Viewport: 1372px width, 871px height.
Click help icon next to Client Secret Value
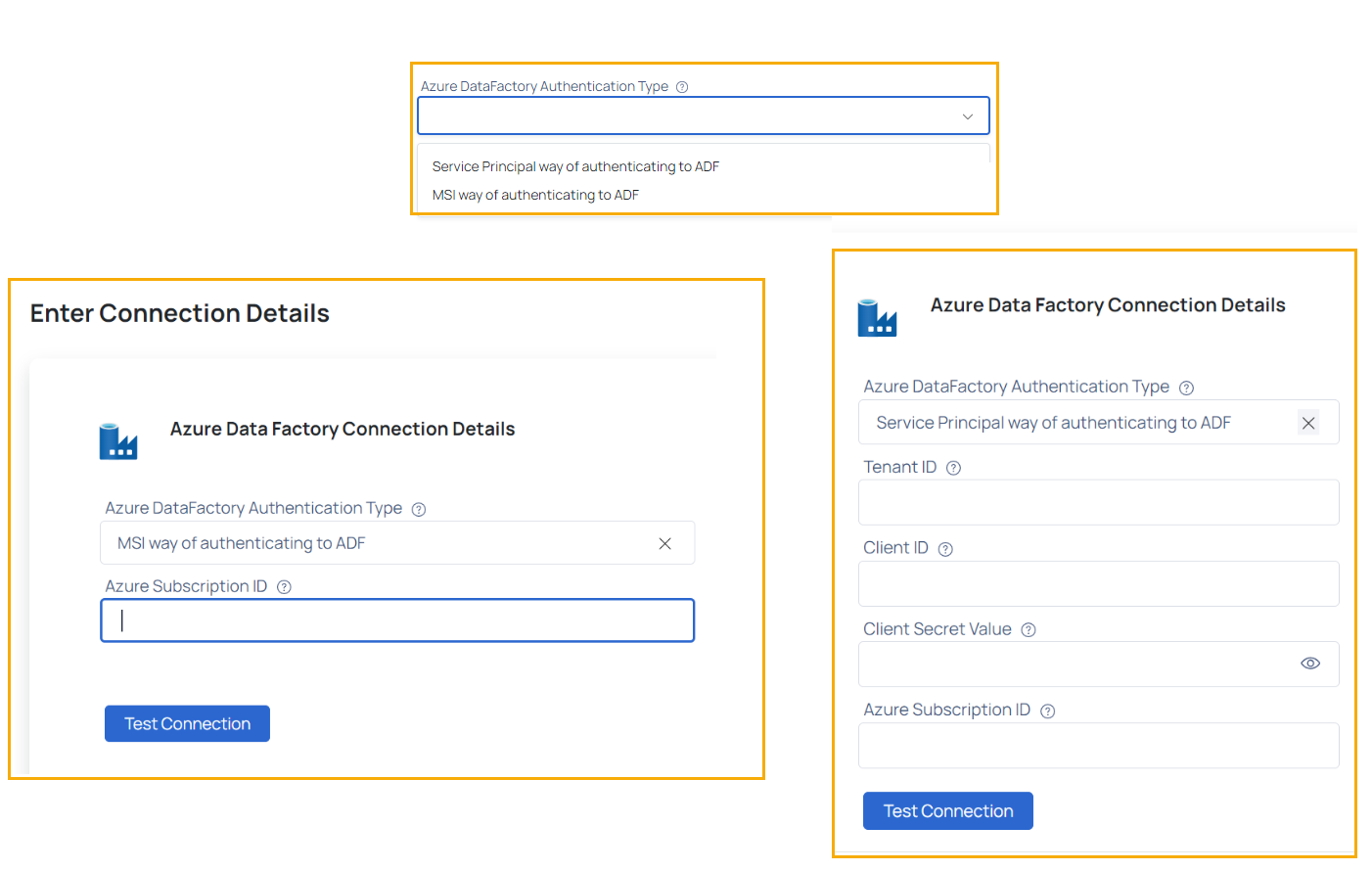click(1029, 630)
